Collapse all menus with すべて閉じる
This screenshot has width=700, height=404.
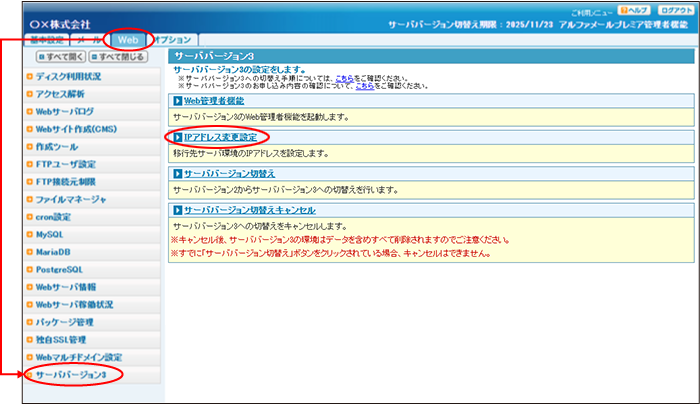point(120,56)
